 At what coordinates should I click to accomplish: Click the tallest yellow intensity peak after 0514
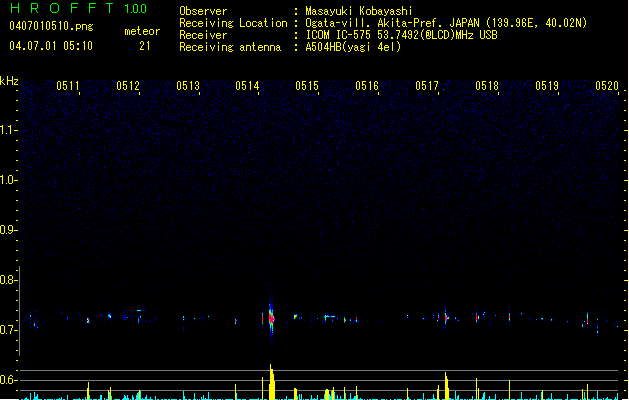(x=272, y=382)
